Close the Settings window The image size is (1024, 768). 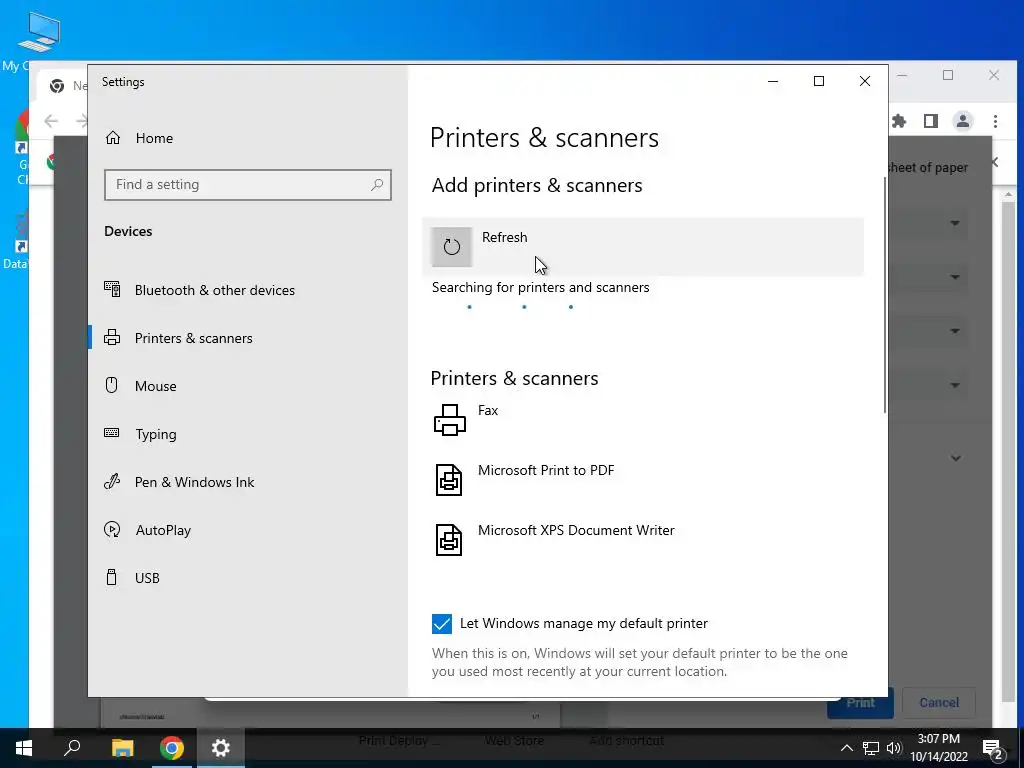(x=865, y=81)
